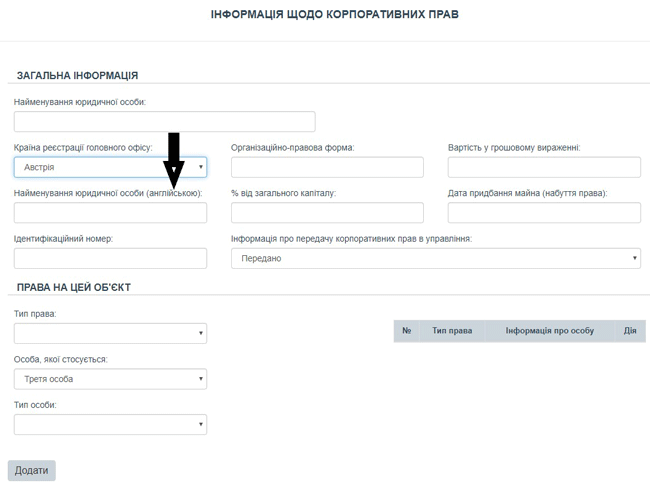Click the 'Найменування юридичної особи' text field
Image resolution: width=650 pixels, height=487 pixels.
164,122
